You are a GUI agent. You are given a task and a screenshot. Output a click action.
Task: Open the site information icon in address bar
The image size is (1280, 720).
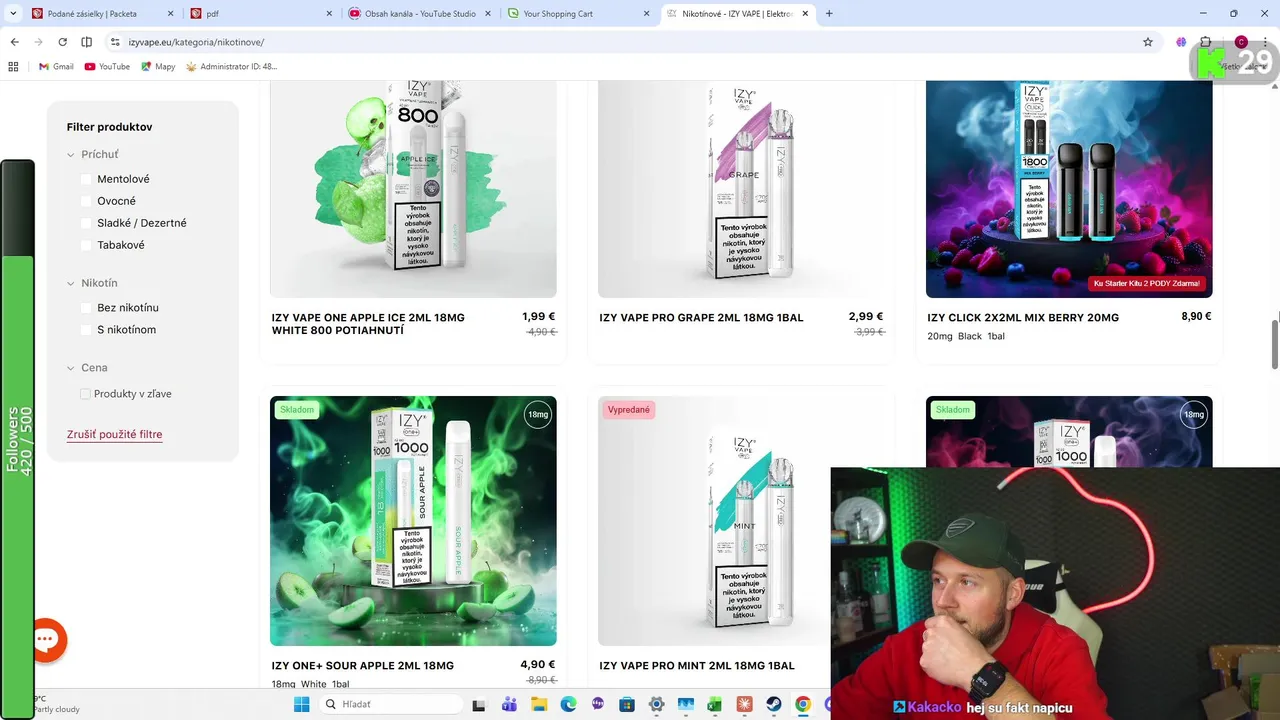point(115,42)
